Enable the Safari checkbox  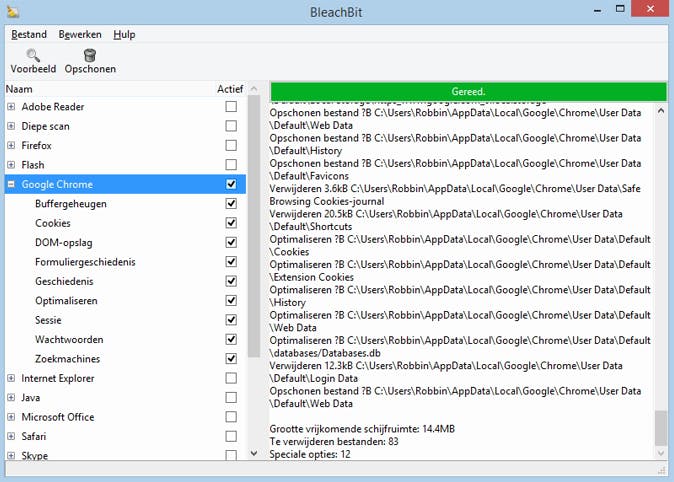pos(231,436)
